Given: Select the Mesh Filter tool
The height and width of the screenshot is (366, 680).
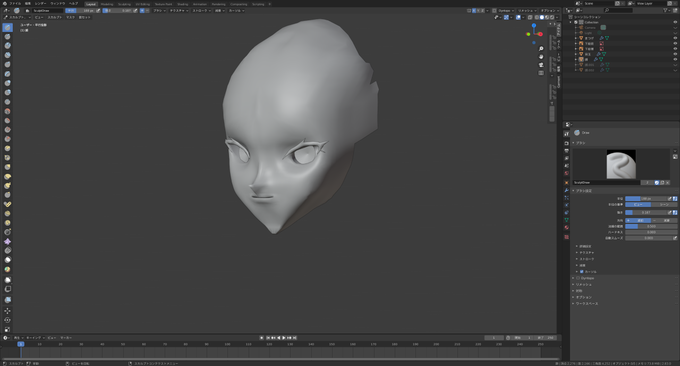Looking at the screenshot, I should click(x=7, y=300).
